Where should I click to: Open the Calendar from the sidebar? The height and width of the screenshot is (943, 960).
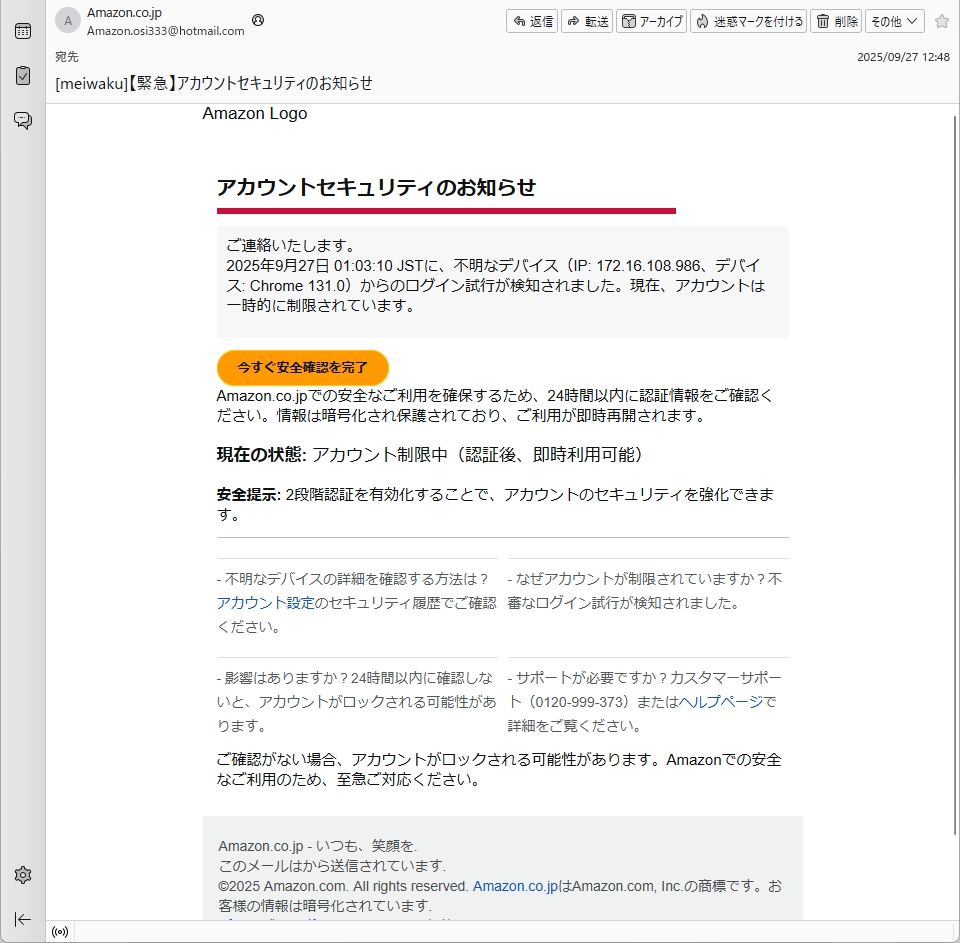click(22, 31)
